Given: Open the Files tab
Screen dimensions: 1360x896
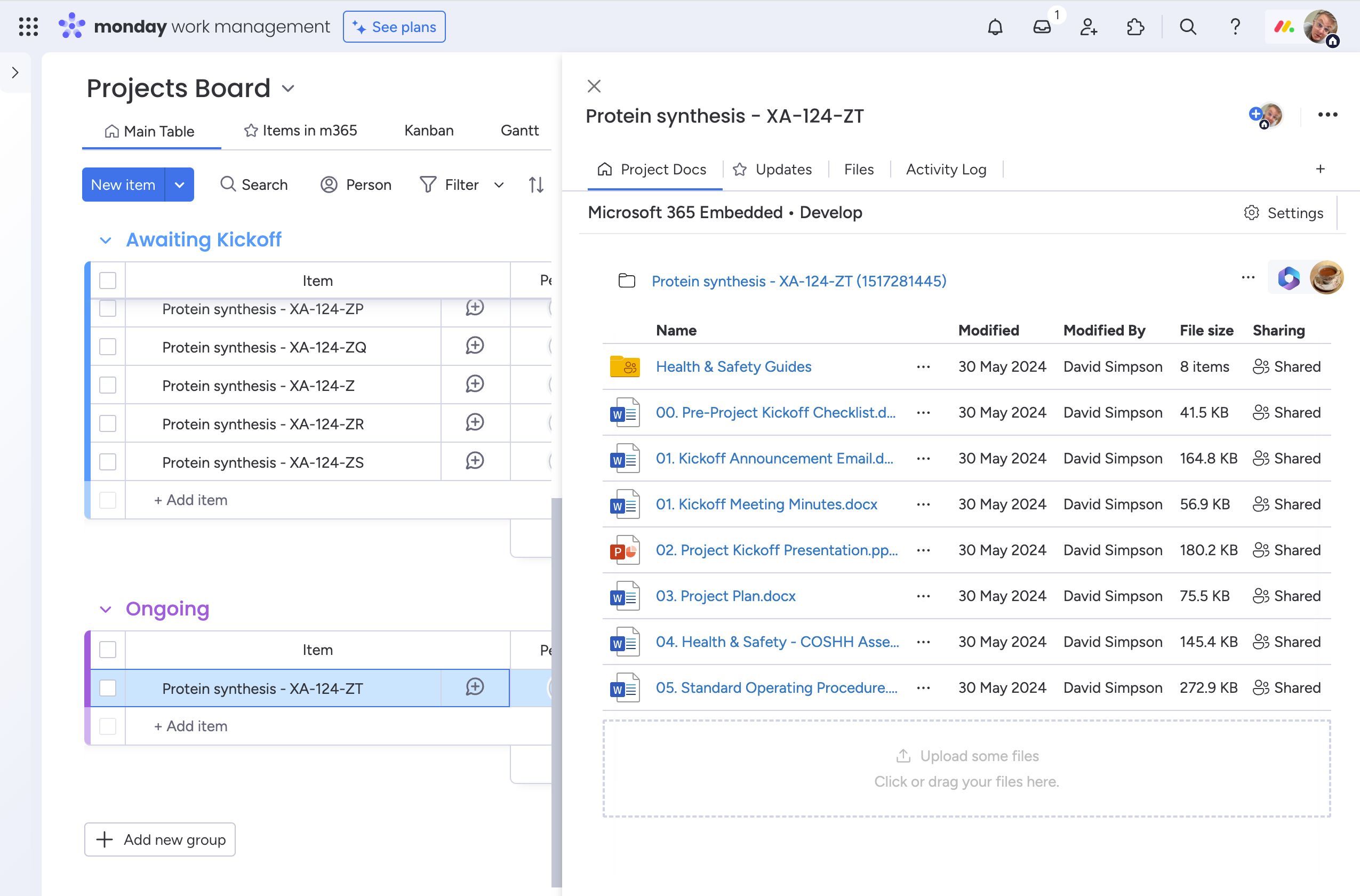Looking at the screenshot, I should pyautogui.click(x=859, y=170).
